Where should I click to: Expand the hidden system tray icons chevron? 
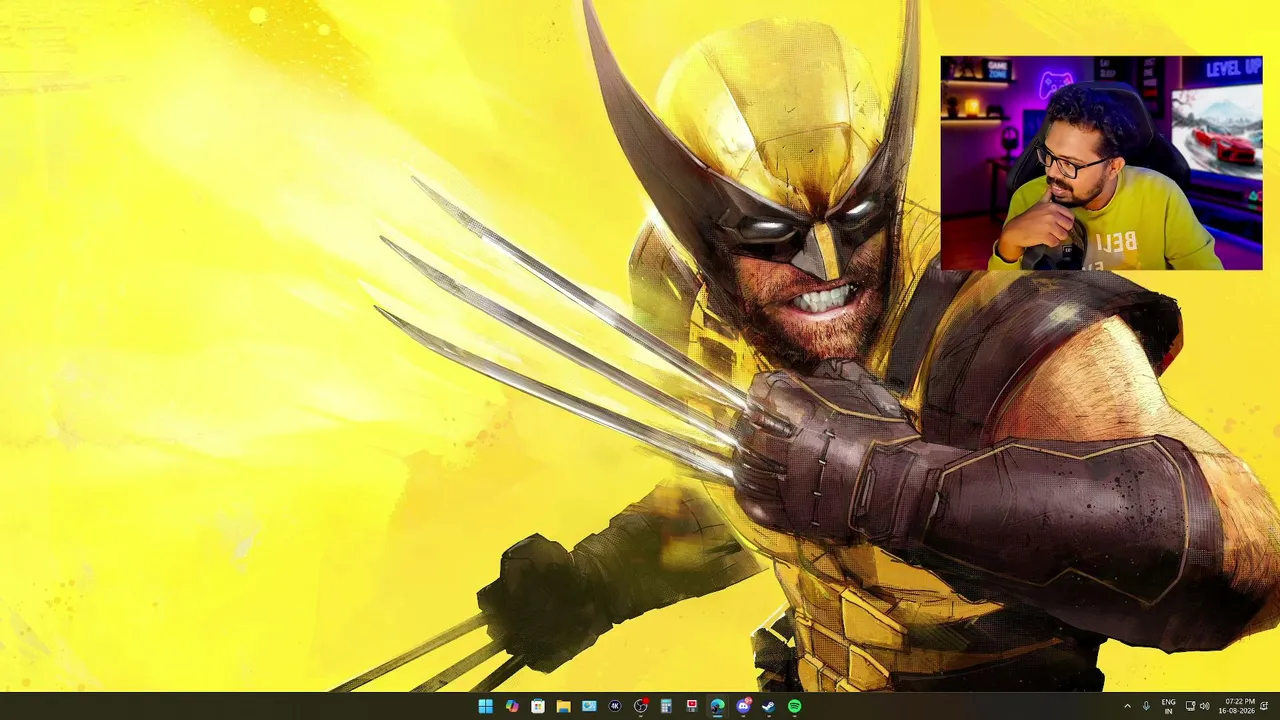tap(1128, 706)
